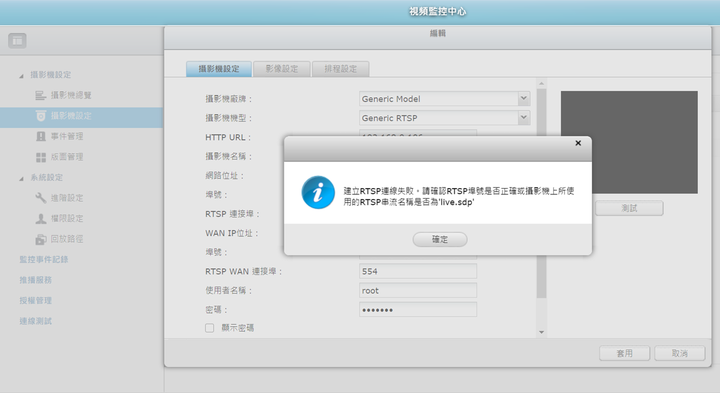The image size is (720, 393).
Task: Cancel editing with 取消 button
Action: coord(680,353)
